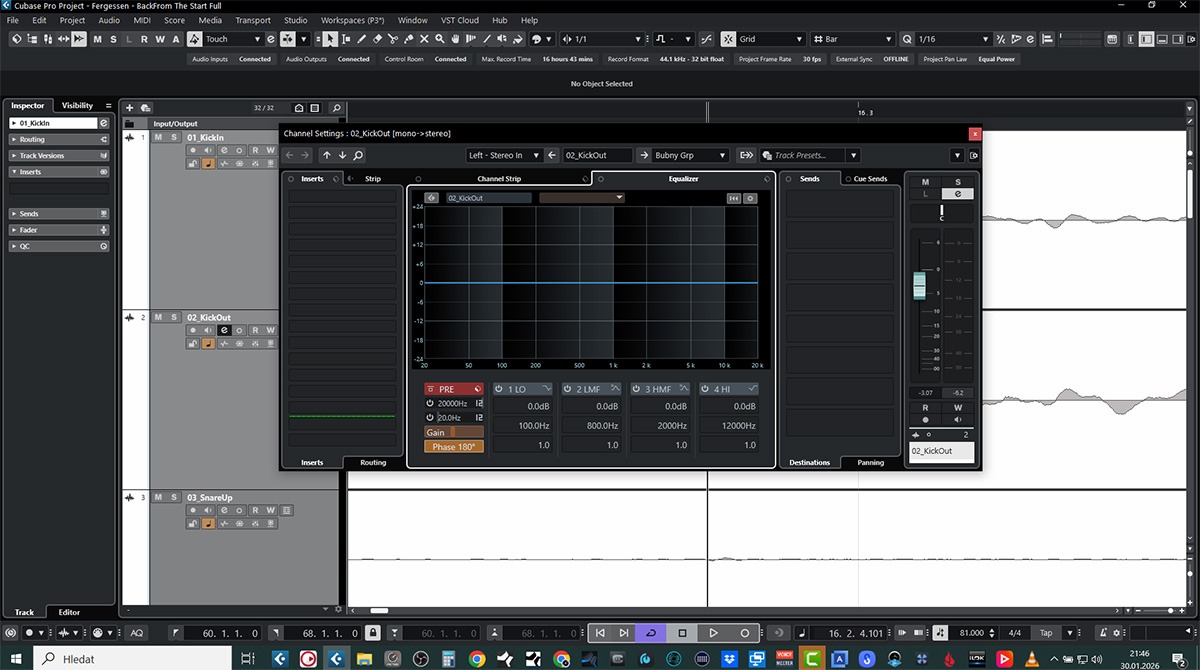The height and width of the screenshot is (670, 1200).
Task: Toggle the Phase 180° button
Action: tap(453, 447)
